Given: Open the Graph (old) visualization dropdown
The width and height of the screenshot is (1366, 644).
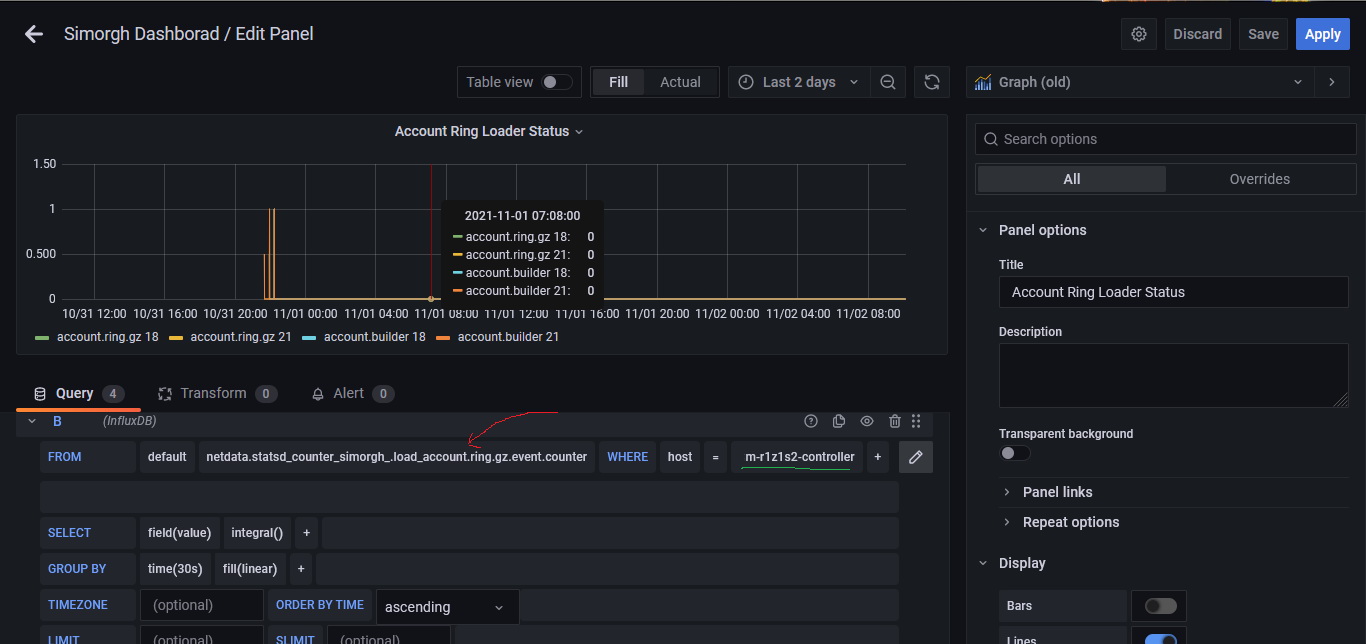Looking at the screenshot, I should point(1140,82).
